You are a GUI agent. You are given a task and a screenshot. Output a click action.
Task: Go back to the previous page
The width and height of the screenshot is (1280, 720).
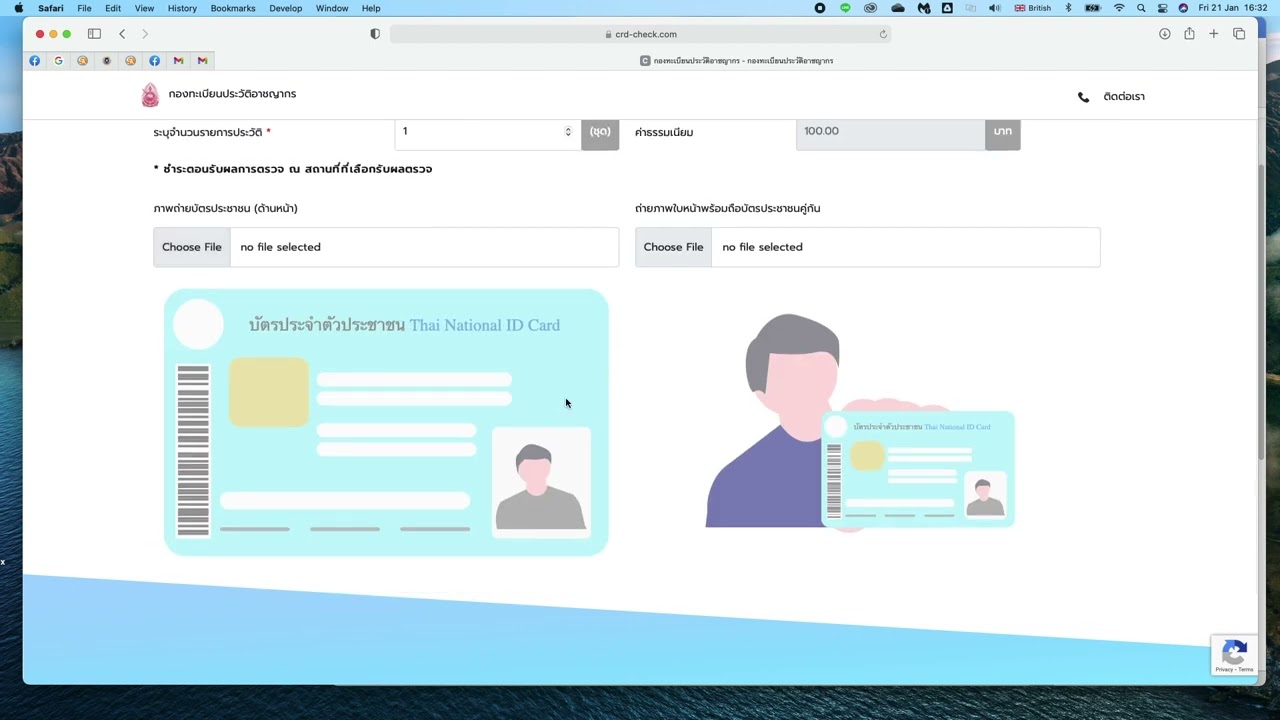(122, 34)
